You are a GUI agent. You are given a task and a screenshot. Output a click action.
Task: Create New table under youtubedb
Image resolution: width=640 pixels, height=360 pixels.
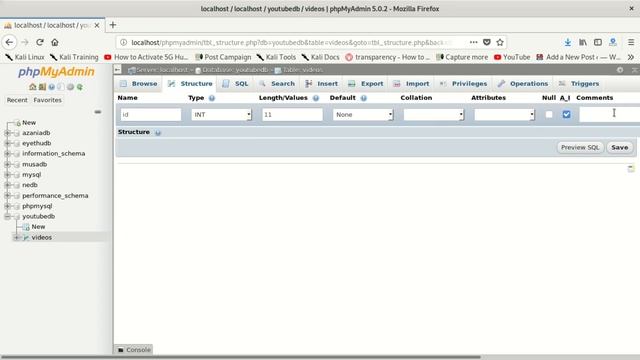pos(38,227)
